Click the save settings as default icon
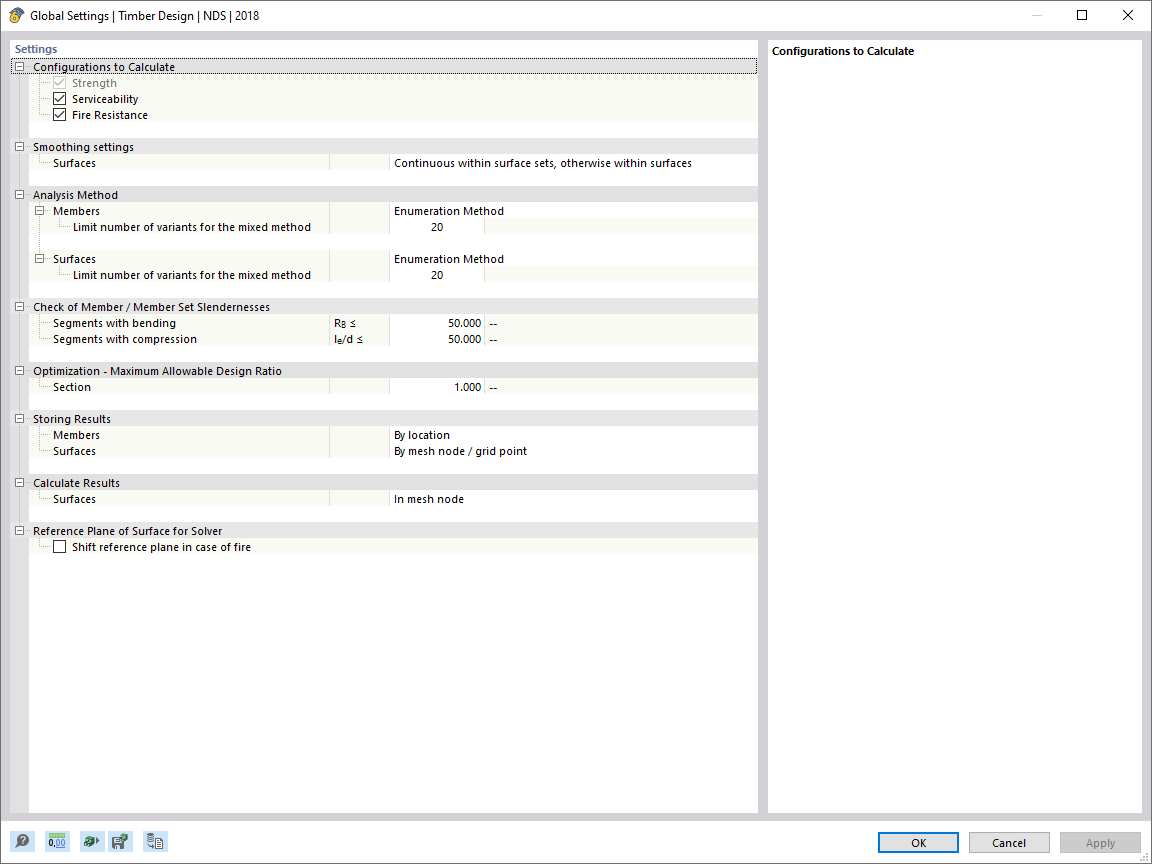The height and width of the screenshot is (864, 1152). [x=120, y=841]
